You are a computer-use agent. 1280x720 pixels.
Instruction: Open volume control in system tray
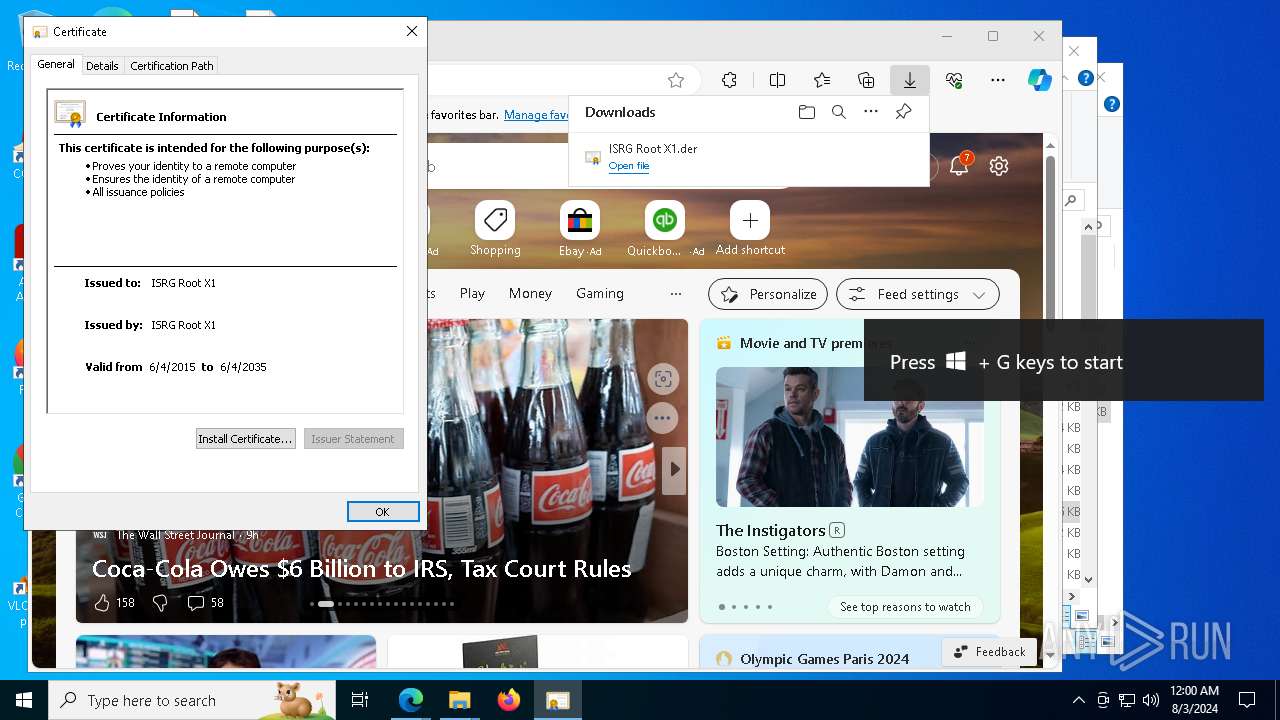(x=1151, y=700)
